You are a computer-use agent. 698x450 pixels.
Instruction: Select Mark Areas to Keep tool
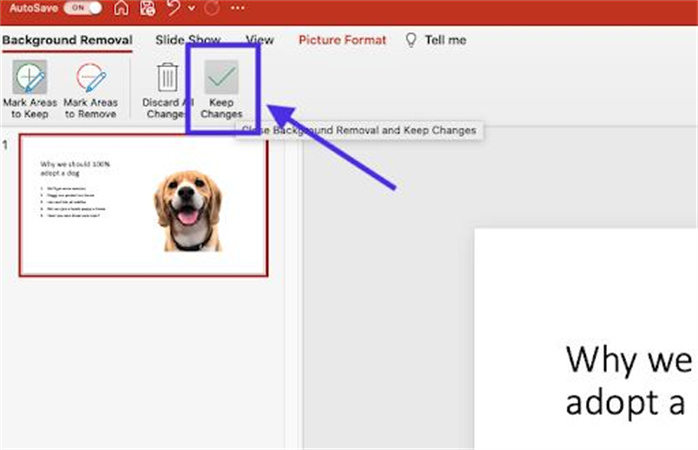pyautogui.click(x=30, y=90)
